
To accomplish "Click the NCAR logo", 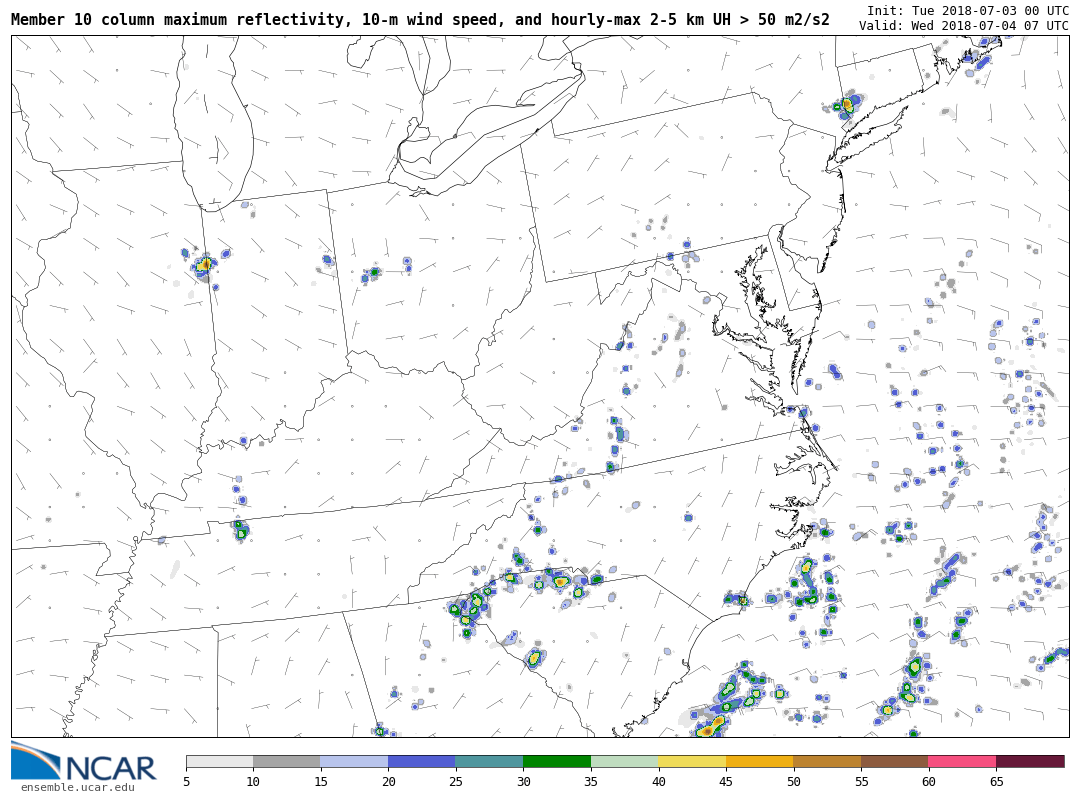I will 84,762.
